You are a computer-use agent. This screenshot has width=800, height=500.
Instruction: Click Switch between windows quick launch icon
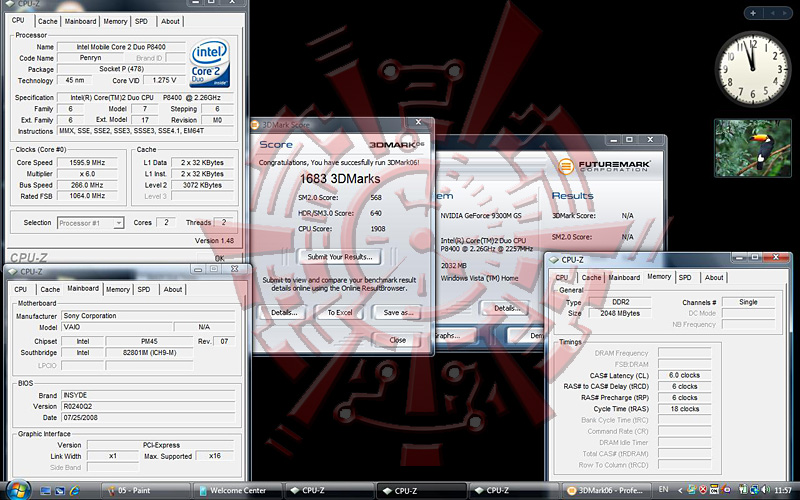60,491
